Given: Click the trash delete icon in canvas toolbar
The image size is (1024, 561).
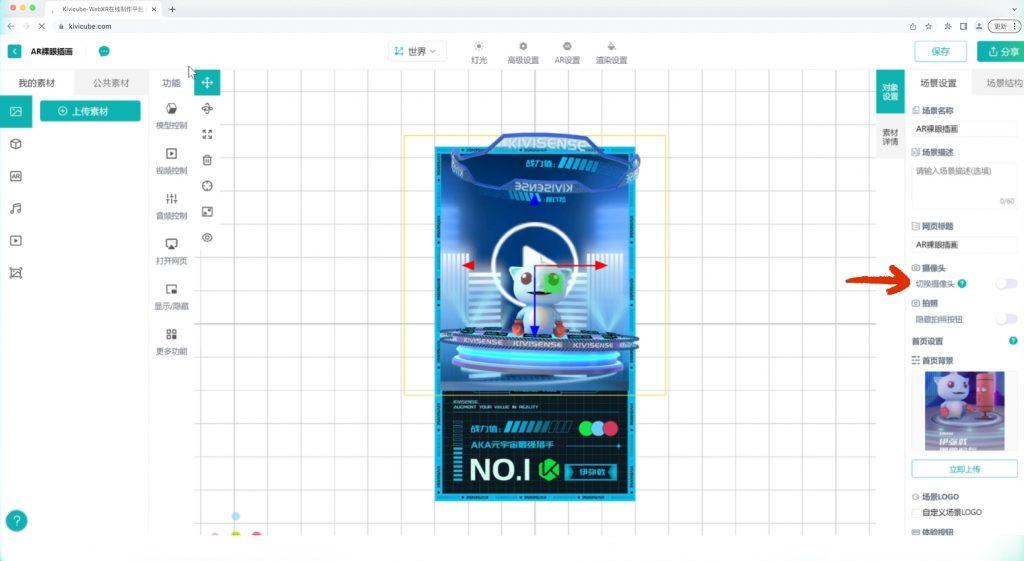Looking at the screenshot, I should pos(207,160).
